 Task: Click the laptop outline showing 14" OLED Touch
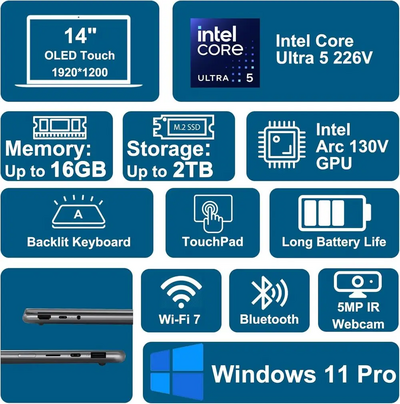[x=79, y=51]
